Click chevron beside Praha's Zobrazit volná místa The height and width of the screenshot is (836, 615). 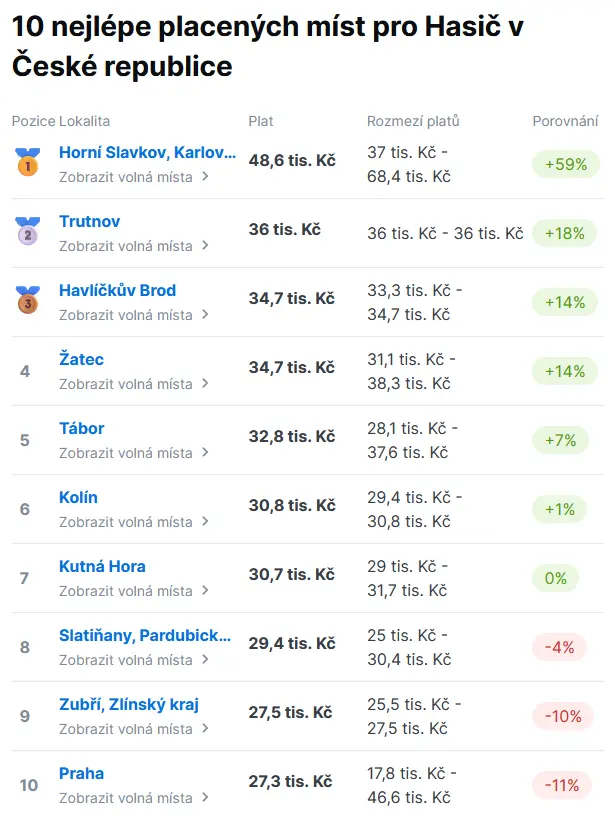pyautogui.click(x=205, y=798)
